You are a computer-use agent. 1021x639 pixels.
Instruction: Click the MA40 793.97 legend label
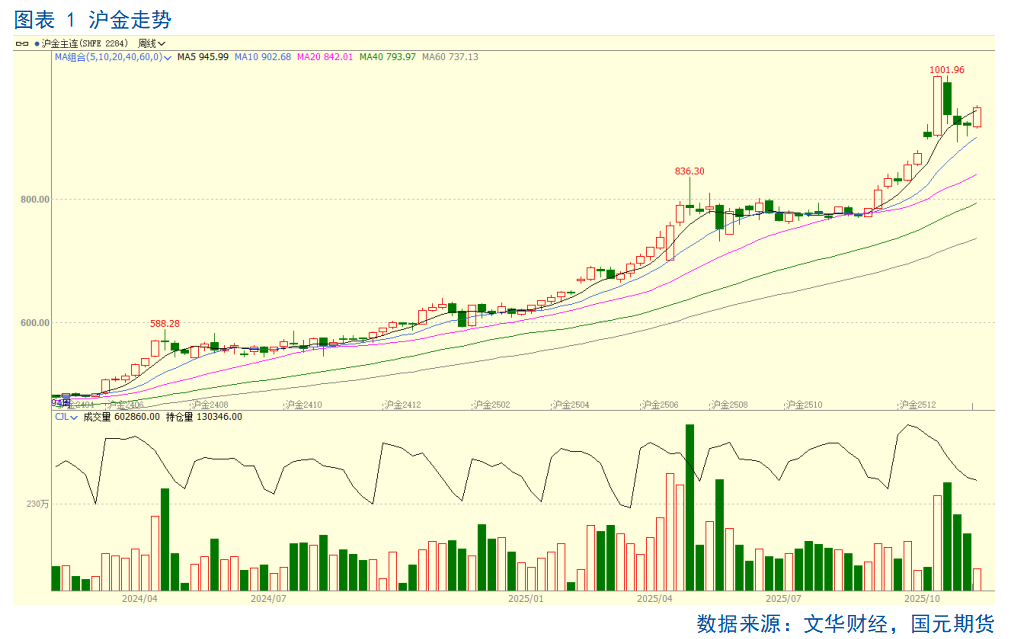click(387, 57)
